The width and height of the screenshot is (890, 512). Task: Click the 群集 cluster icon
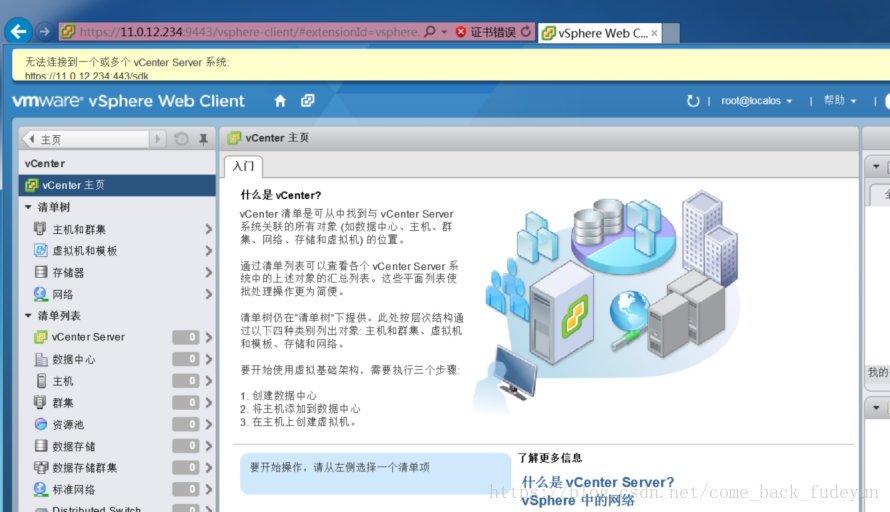tap(40, 402)
